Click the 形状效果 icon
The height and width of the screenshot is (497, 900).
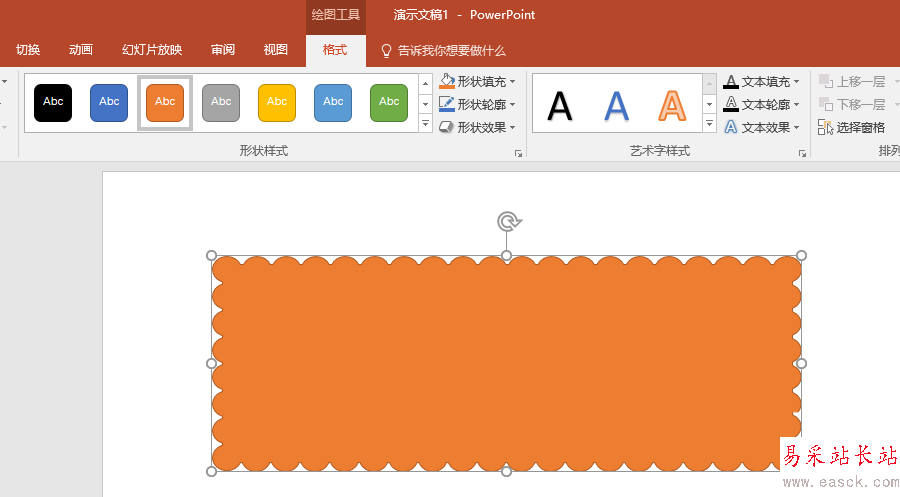click(447, 127)
